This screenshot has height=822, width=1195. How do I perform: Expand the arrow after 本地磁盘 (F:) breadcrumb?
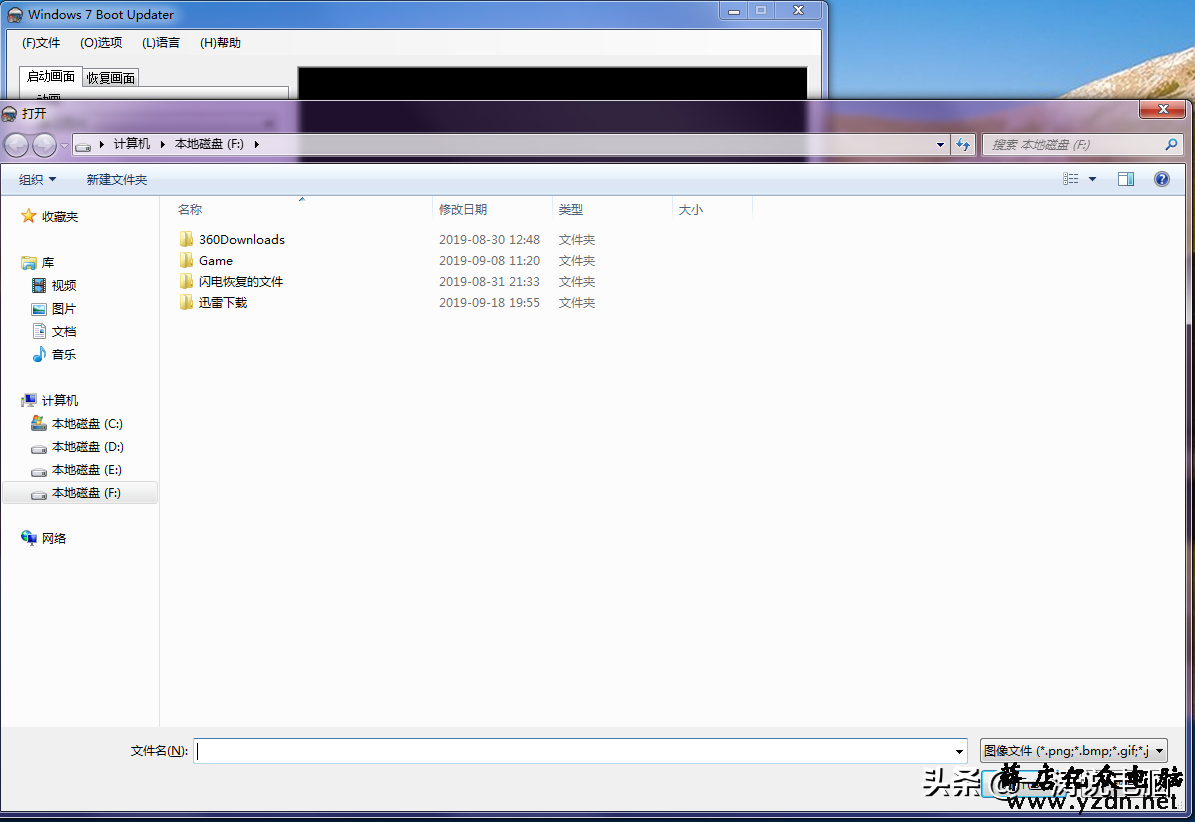tap(256, 144)
